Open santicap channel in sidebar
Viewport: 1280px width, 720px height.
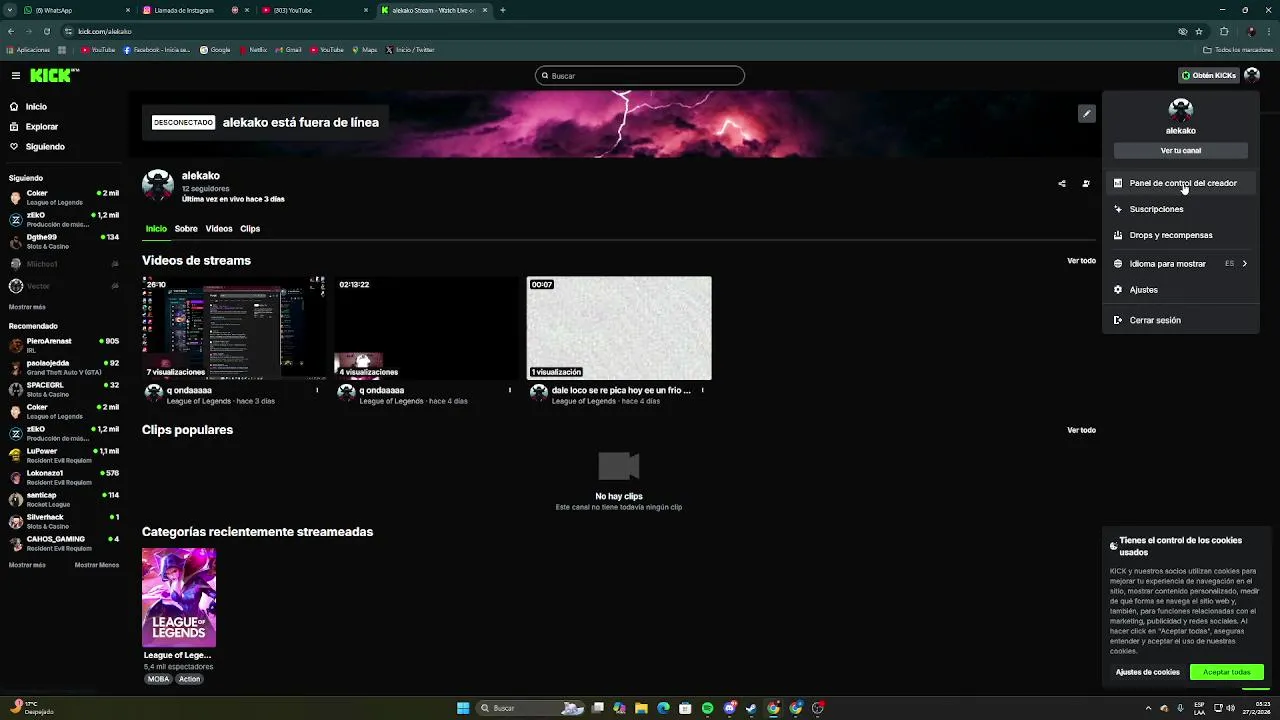pyautogui.click(x=64, y=499)
